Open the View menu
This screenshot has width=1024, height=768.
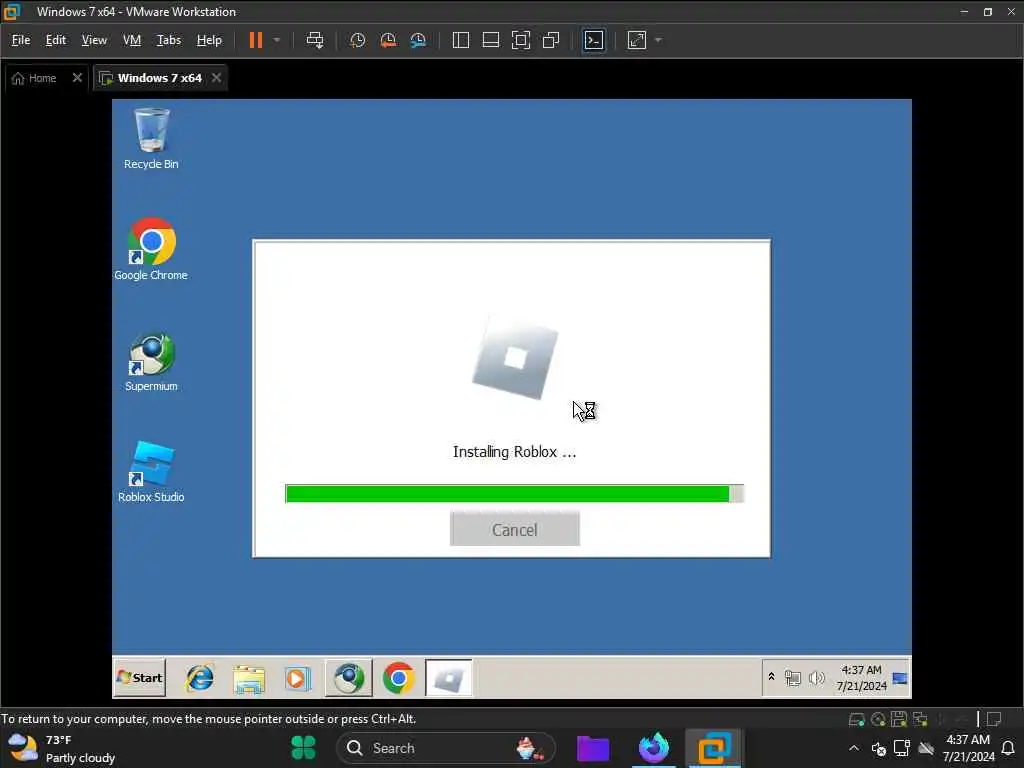pyautogui.click(x=94, y=40)
